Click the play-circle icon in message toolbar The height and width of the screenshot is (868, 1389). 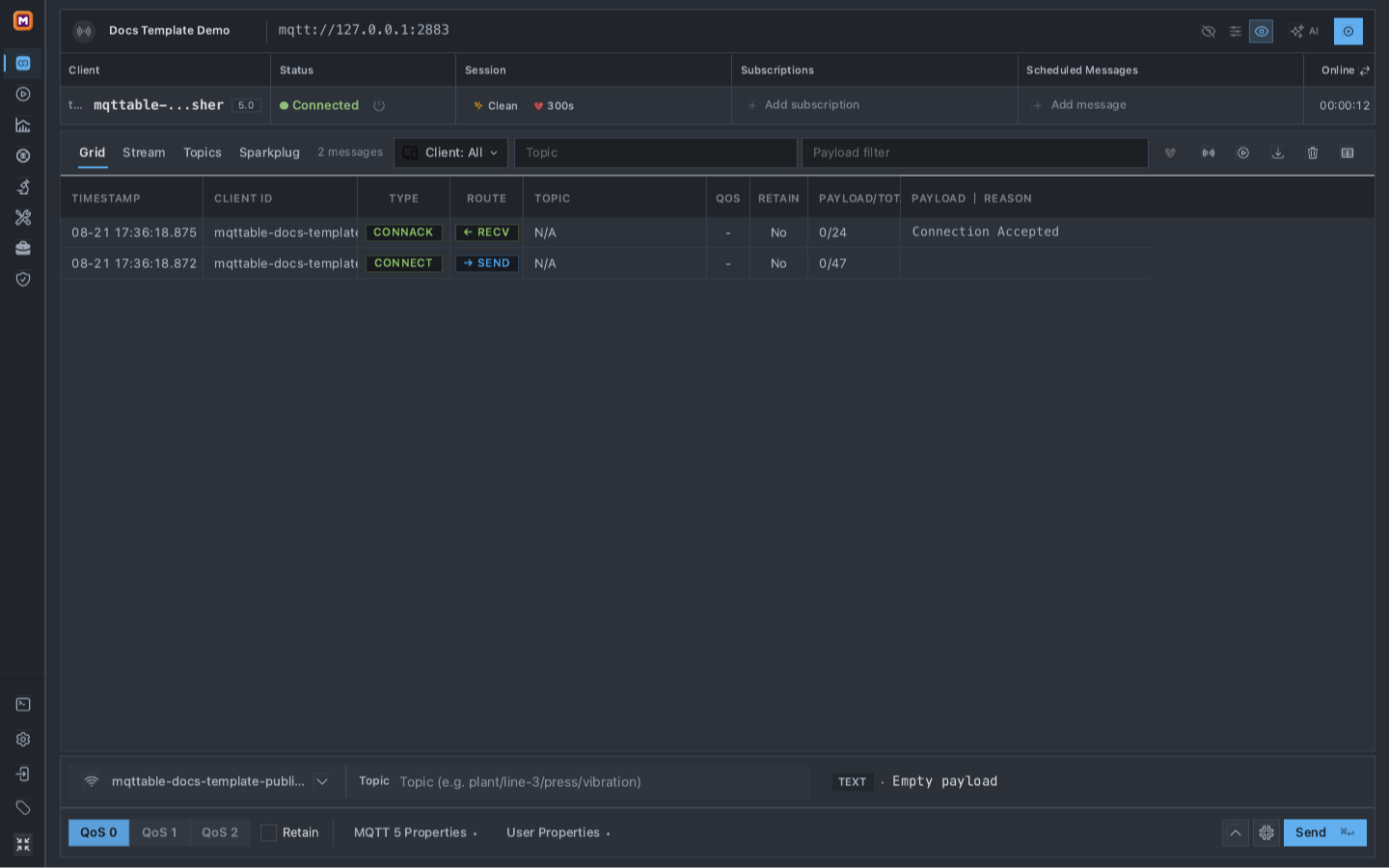[x=1243, y=153]
